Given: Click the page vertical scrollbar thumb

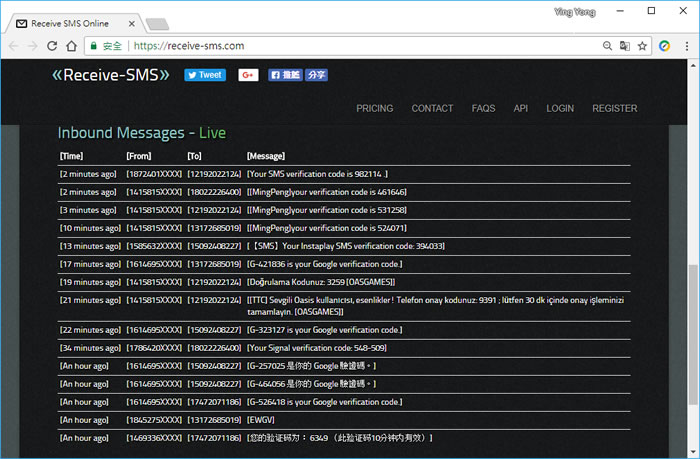Looking at the screenshot, I should (x=693, y=335).
